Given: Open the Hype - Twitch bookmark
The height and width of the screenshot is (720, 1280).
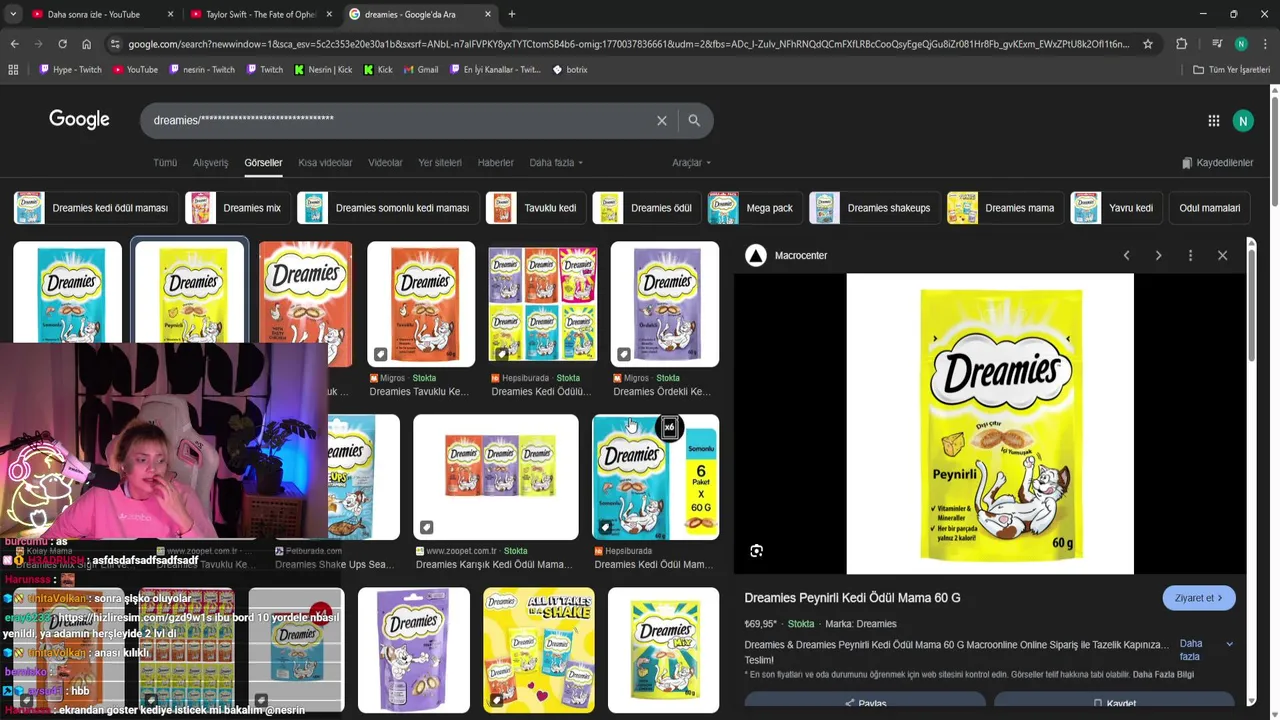Looking at the screenshot, I should pos(70,70).
